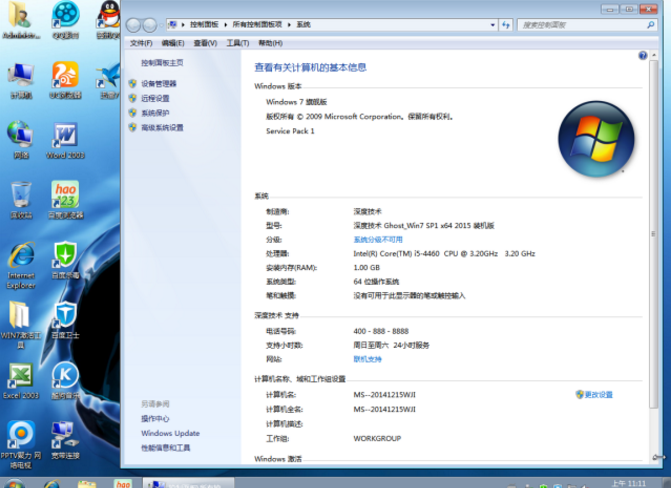Click the vertical scrollbar thumb in System window

[654, 234]
